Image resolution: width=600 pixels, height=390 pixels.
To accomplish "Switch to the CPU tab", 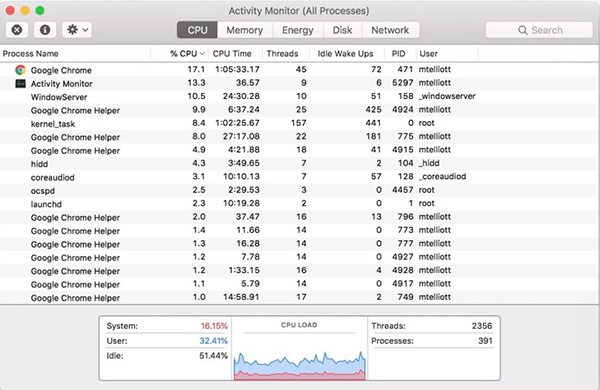I will [197, 30].
